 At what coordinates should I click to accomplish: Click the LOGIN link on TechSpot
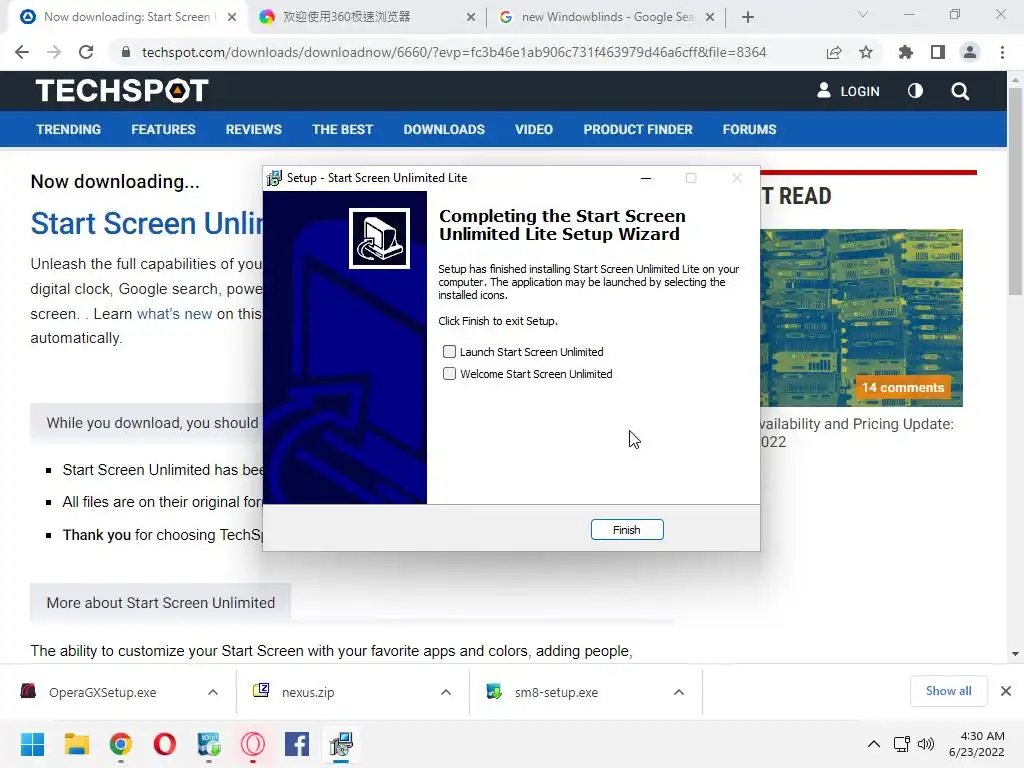coord(848,91)
